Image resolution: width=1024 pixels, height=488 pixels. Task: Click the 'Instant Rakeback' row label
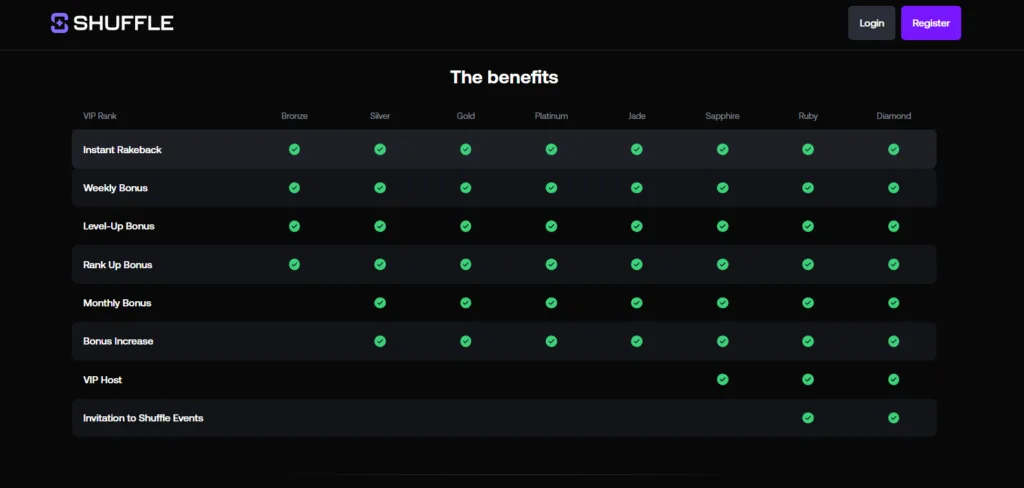click(122, 150)
